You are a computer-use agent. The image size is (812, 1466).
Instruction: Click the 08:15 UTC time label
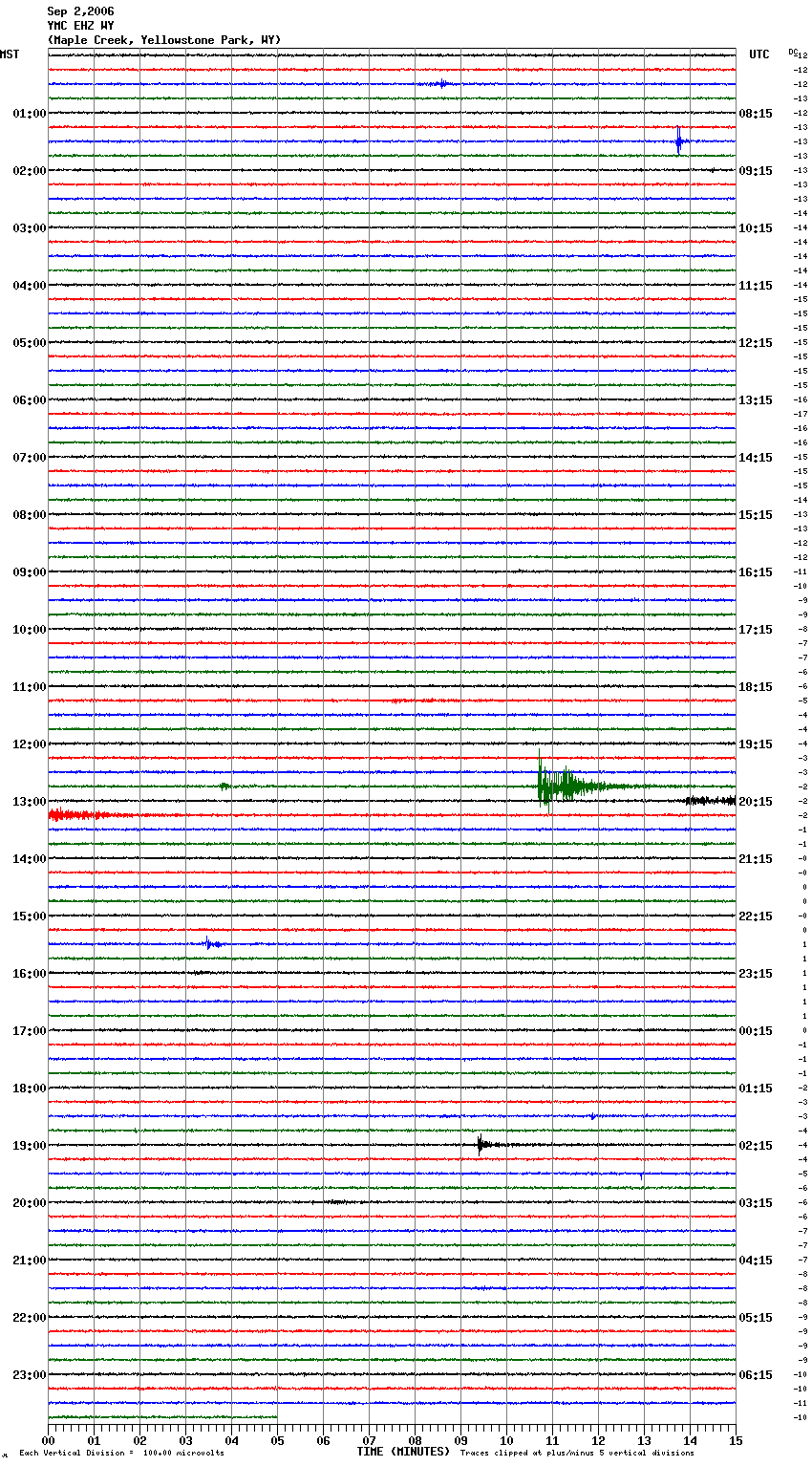click(756, 114)
